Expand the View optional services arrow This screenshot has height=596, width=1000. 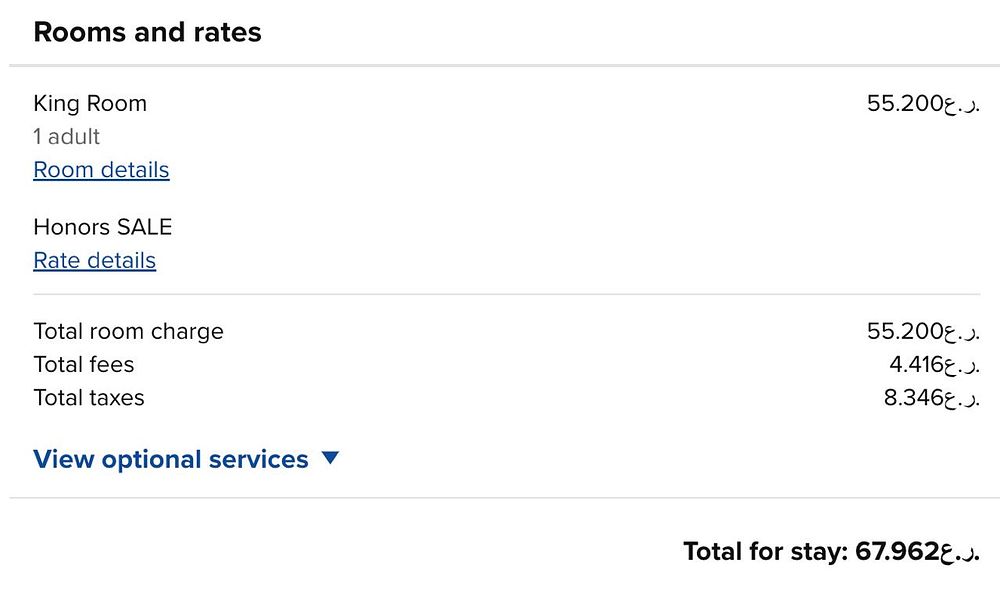[331, 458]
